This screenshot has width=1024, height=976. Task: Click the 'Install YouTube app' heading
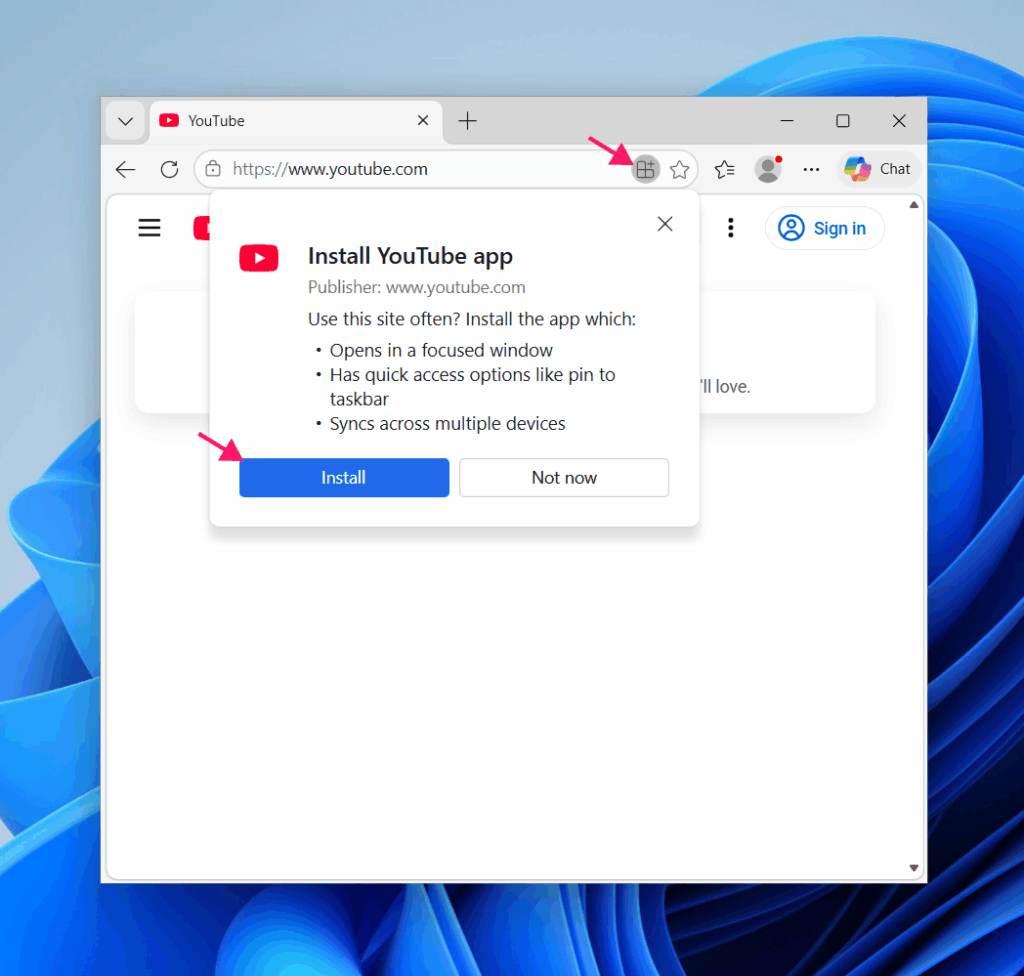(x=410, y=256)
